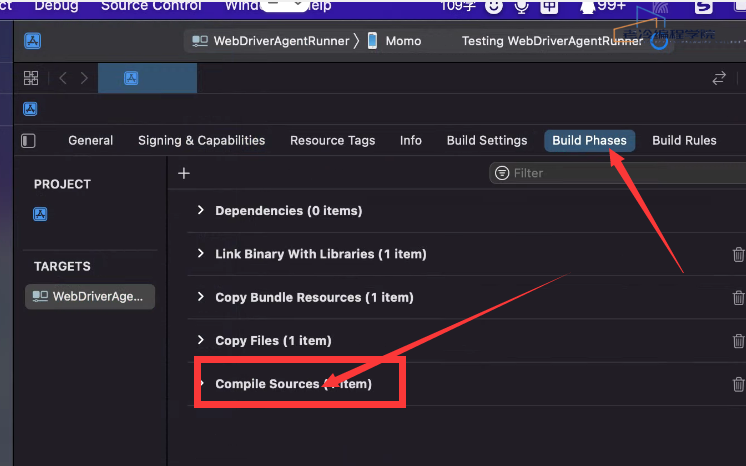Image resolution: width=746 pixels, height=466 pixels.
Task: Expand Copy Bundle Resources phase
Action: pyautogui.click(x=201, y=297)
